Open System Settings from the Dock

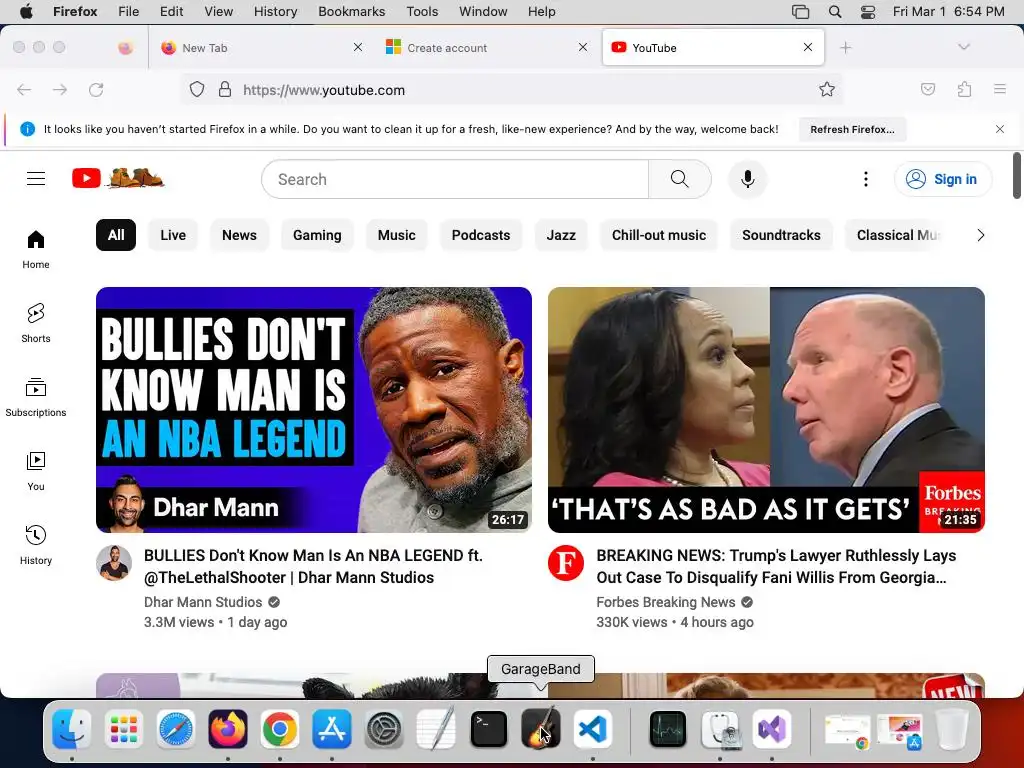[384, 729]
